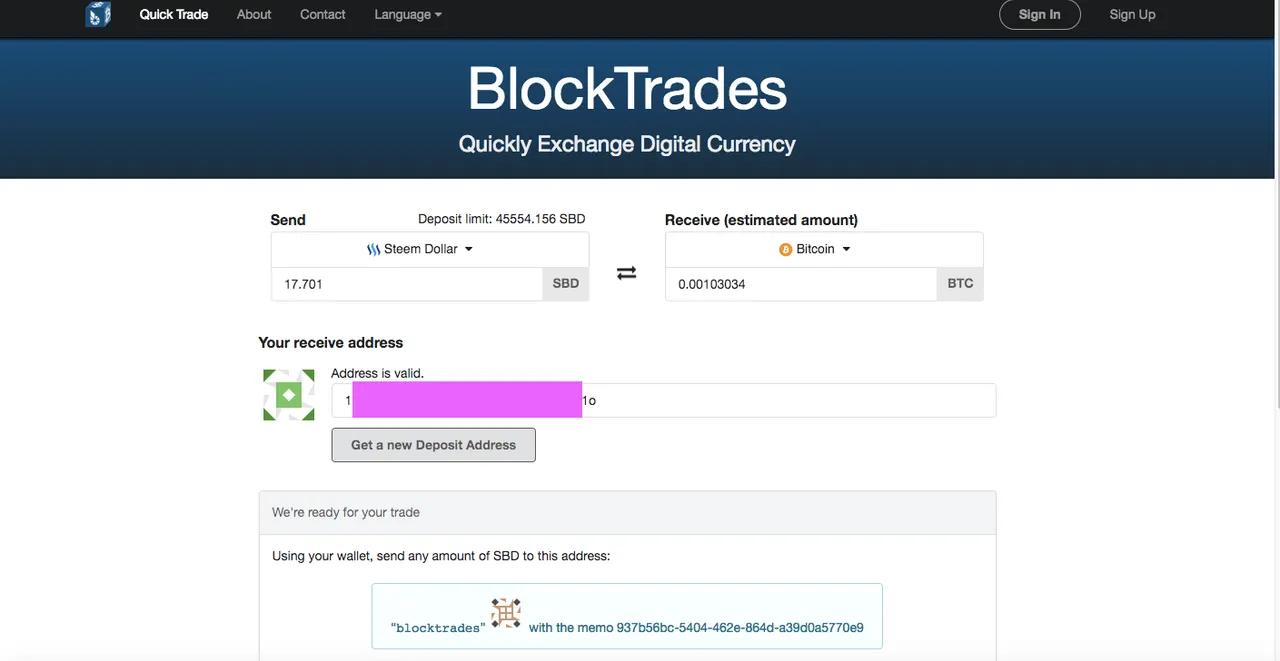Screen dimensions: 1280x661
Task: Click the Sign Up link
Action: [1132, 14]
